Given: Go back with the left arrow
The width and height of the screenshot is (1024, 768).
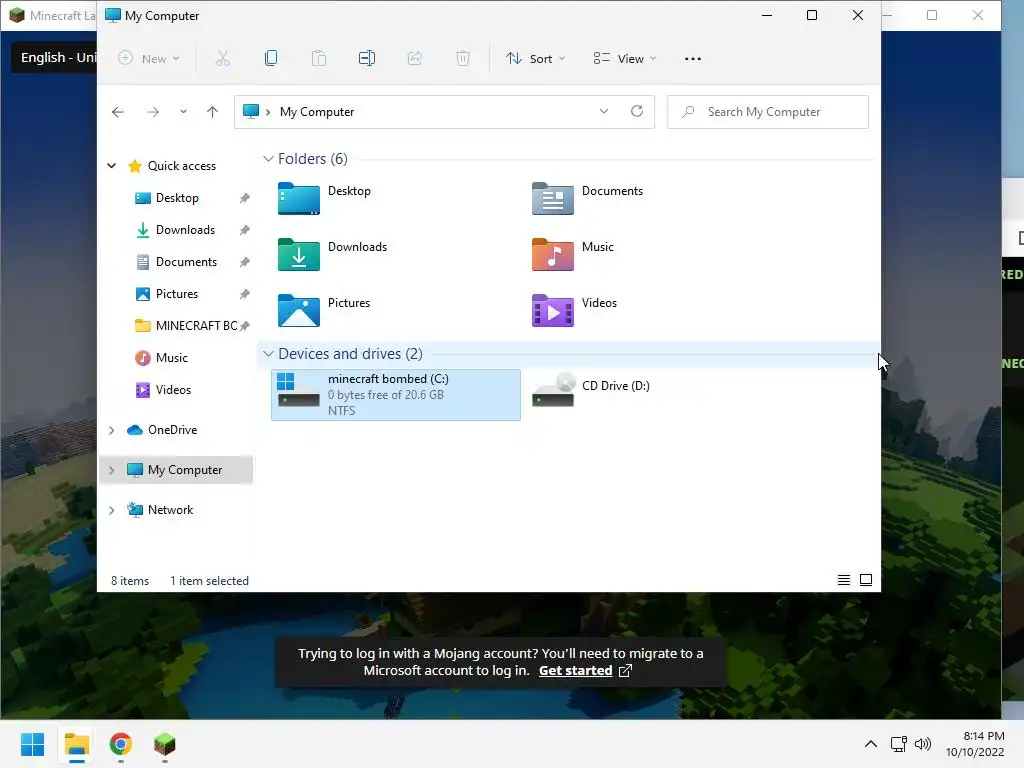Looking at the screenshot, I should [118, 112].
